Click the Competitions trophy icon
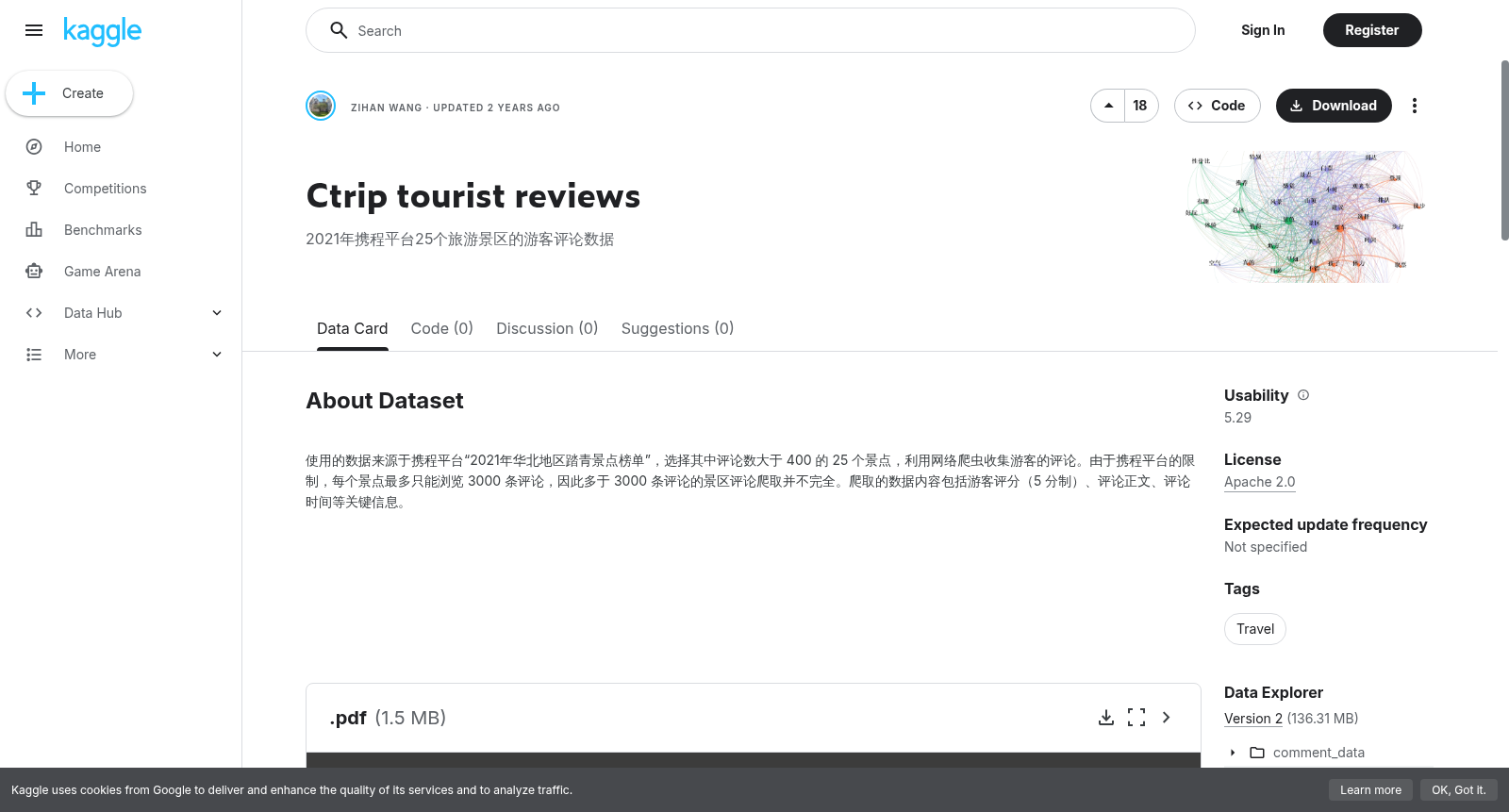1509x812 pixels. 34,189
